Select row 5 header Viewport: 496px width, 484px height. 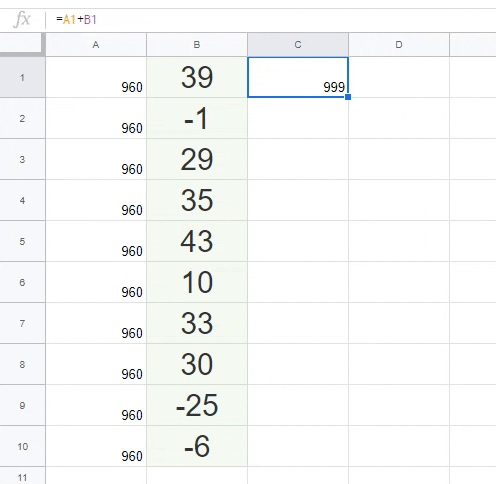(22, 241)
